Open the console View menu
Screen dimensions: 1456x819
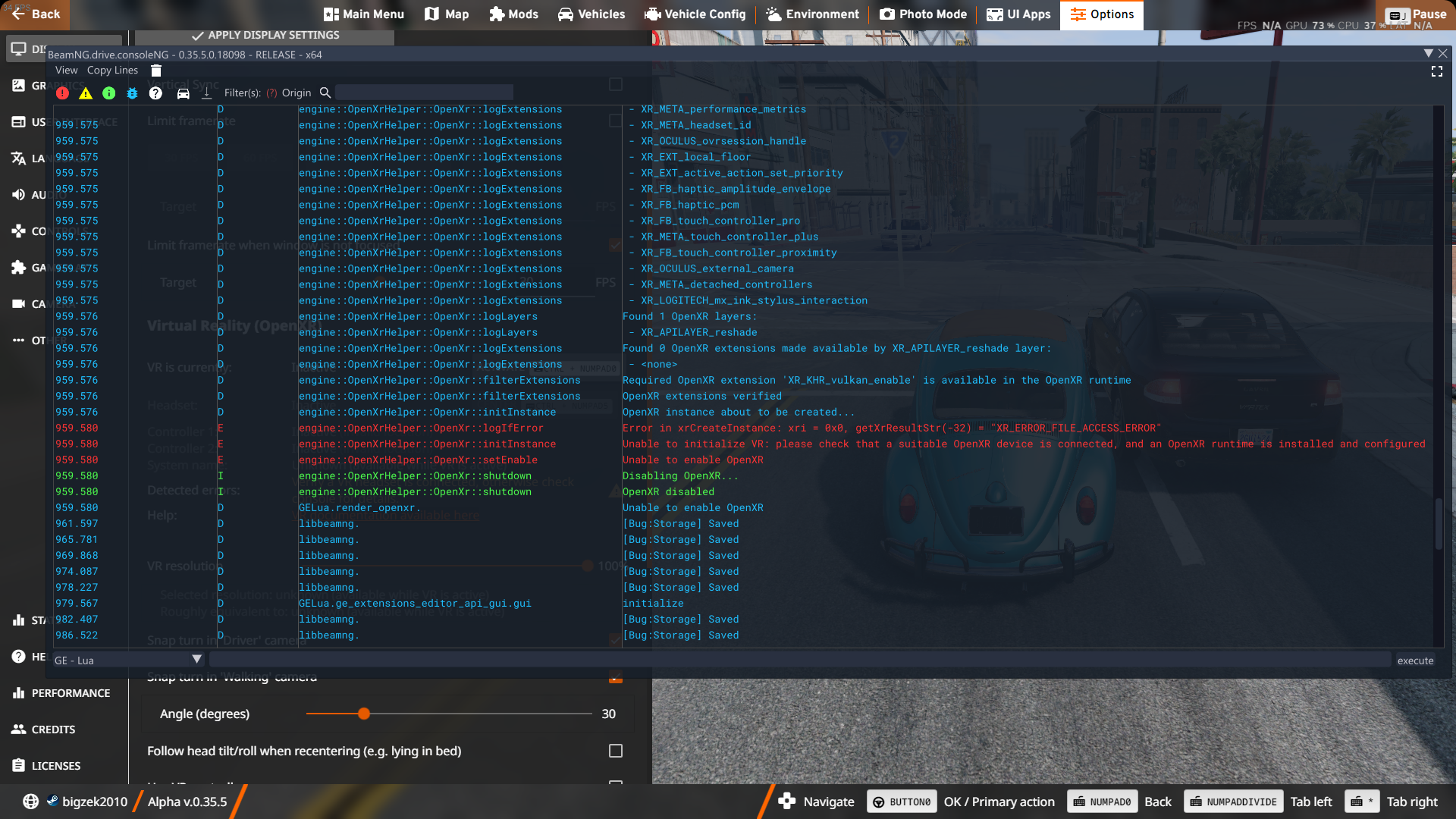point(66,71)
